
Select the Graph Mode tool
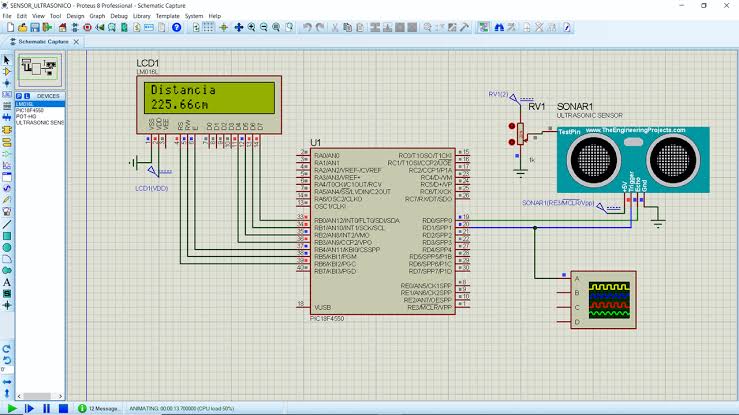tap(7, 165)
